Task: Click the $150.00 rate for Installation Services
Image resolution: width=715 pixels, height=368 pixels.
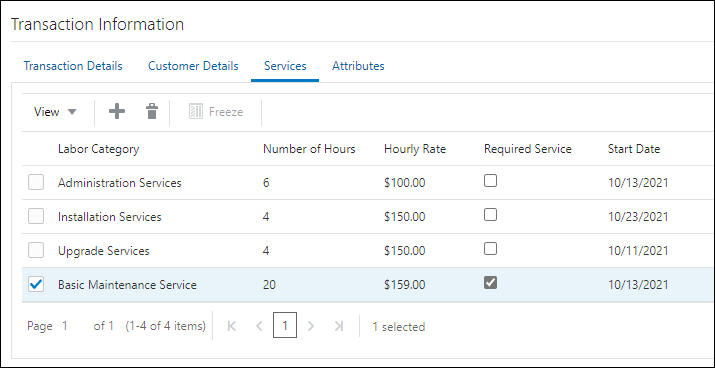Action: point(404,217)
